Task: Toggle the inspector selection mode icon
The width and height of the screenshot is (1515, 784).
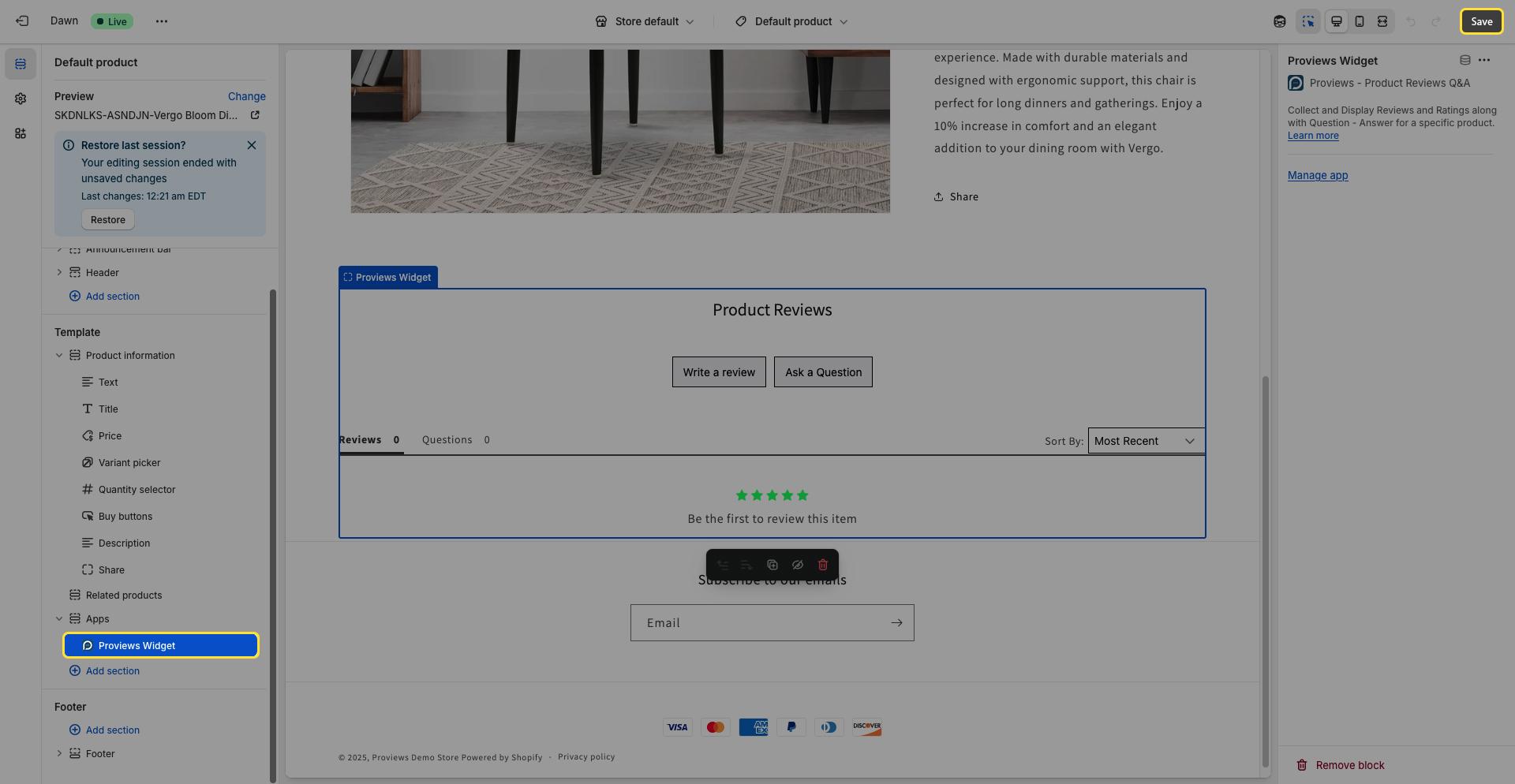Action: (1308, 21)
